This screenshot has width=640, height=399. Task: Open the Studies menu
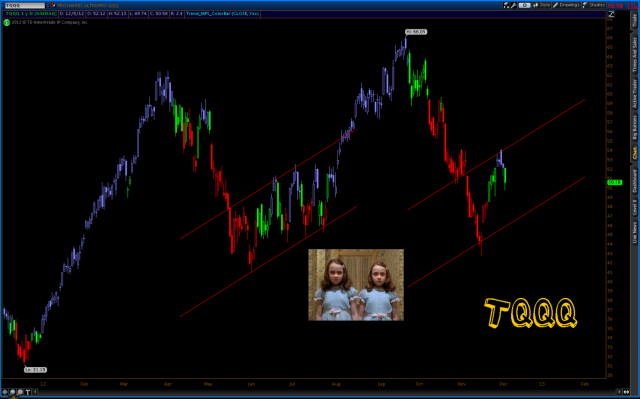point(593,5)
